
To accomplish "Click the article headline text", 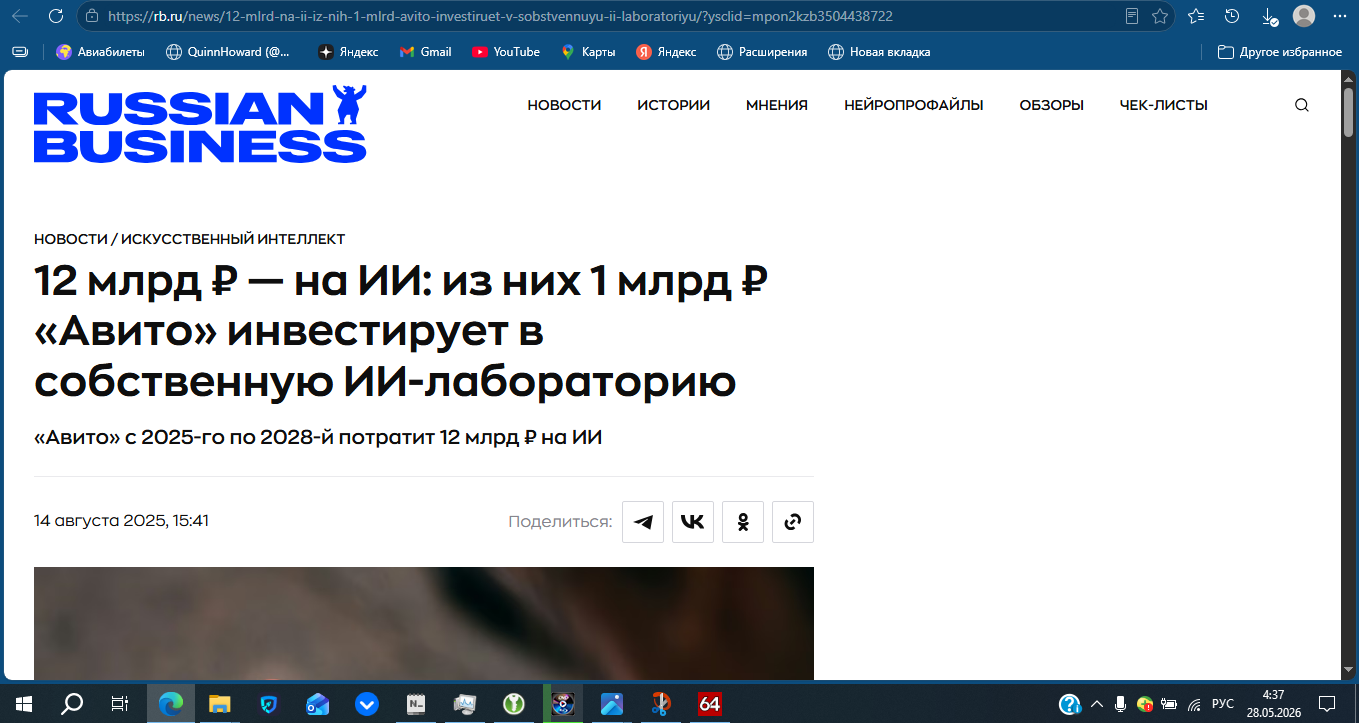I will pos(400,331).
